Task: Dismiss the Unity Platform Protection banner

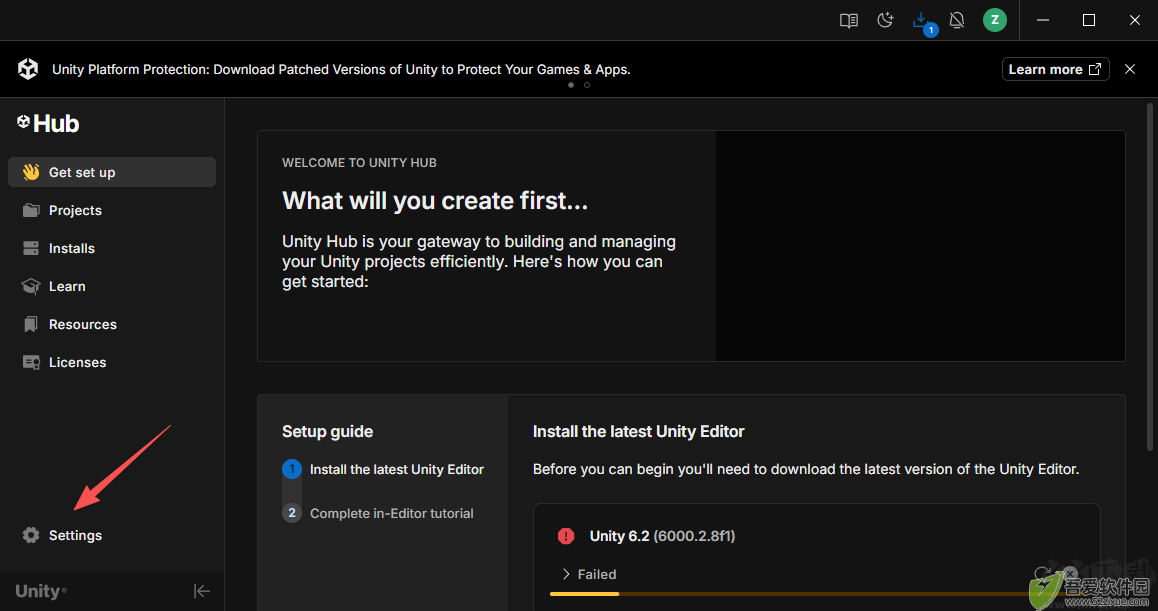Action: coord(1130,69)
